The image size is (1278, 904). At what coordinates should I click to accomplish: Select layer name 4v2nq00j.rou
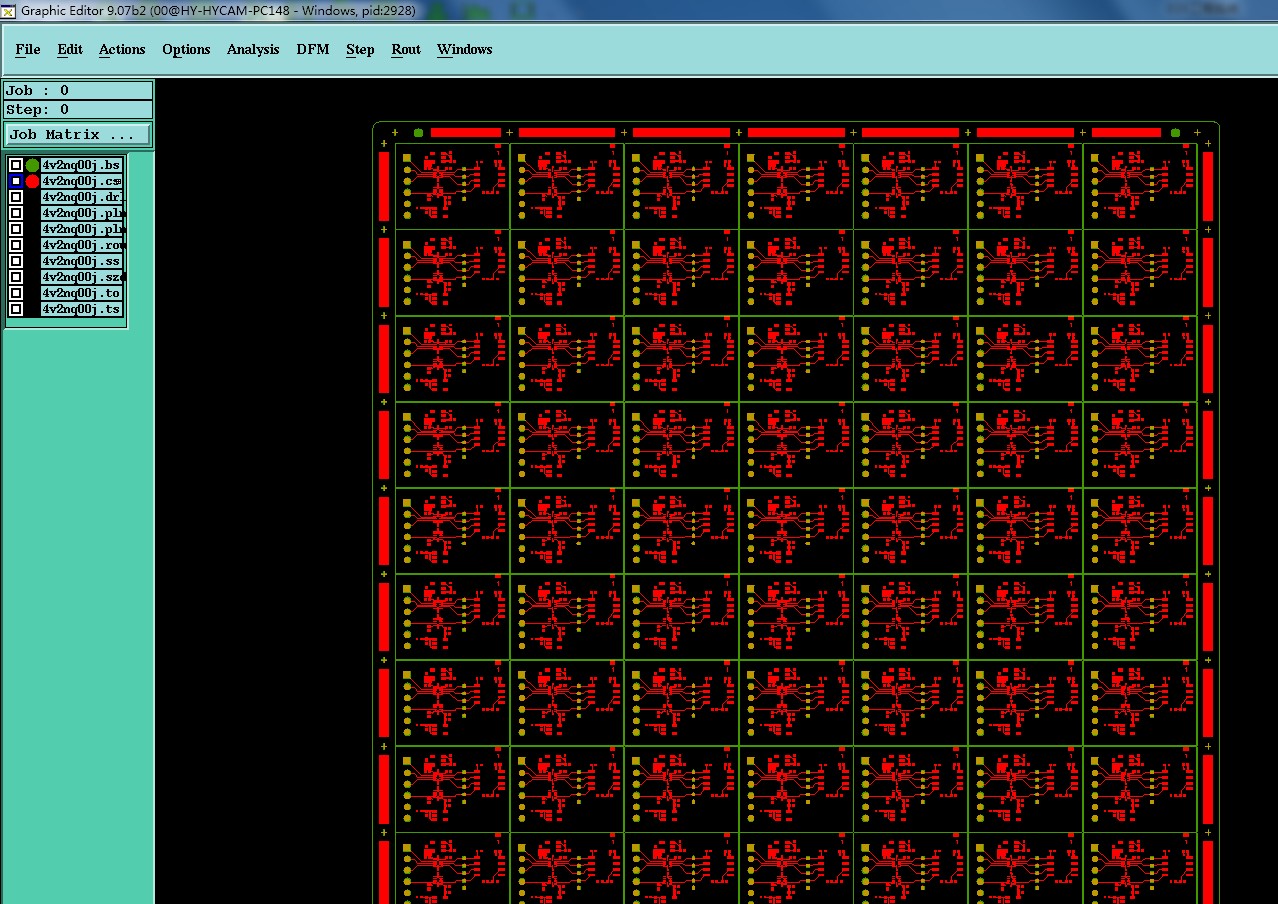point(81,245)
